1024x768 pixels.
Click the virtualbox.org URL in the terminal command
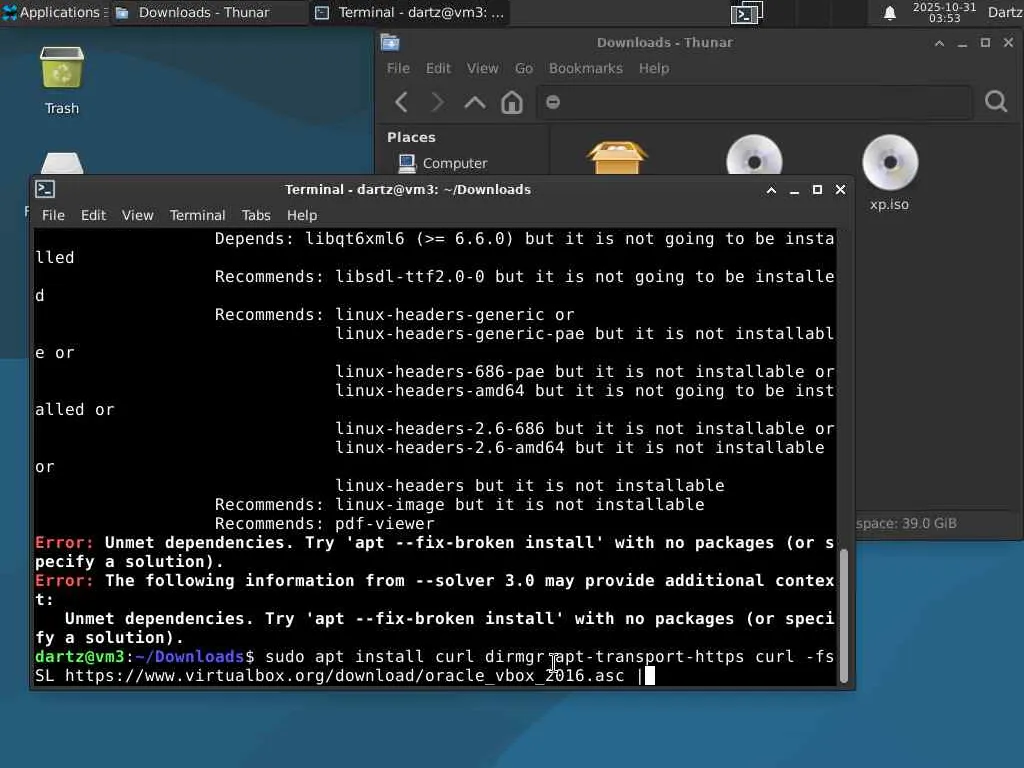tap(345, 675)
